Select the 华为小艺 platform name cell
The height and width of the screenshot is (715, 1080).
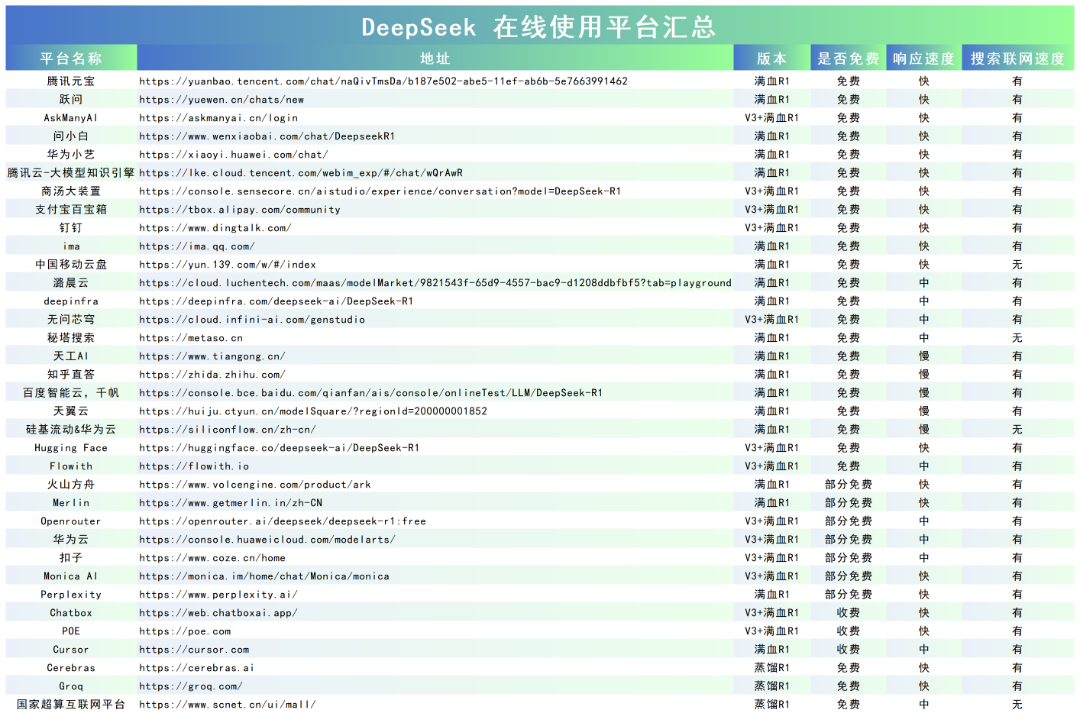tap(71, 155)
